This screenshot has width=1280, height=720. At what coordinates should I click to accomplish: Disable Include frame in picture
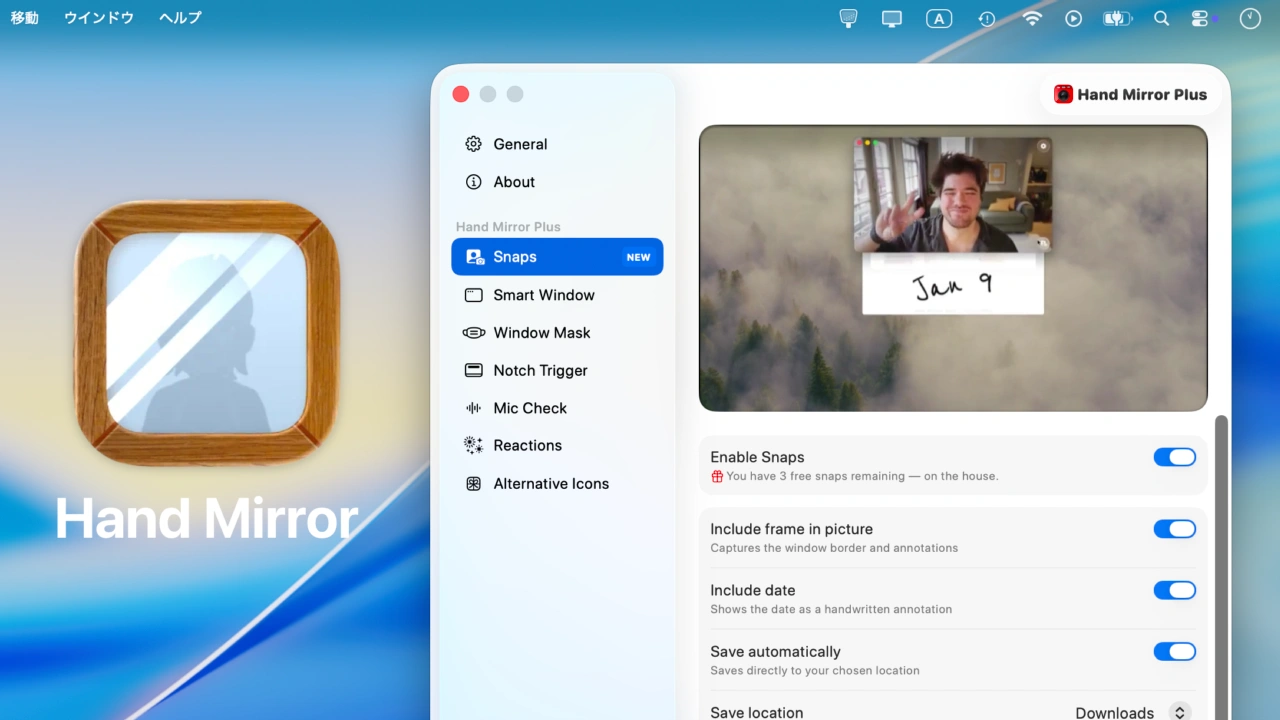click(x=1174, y=529)
